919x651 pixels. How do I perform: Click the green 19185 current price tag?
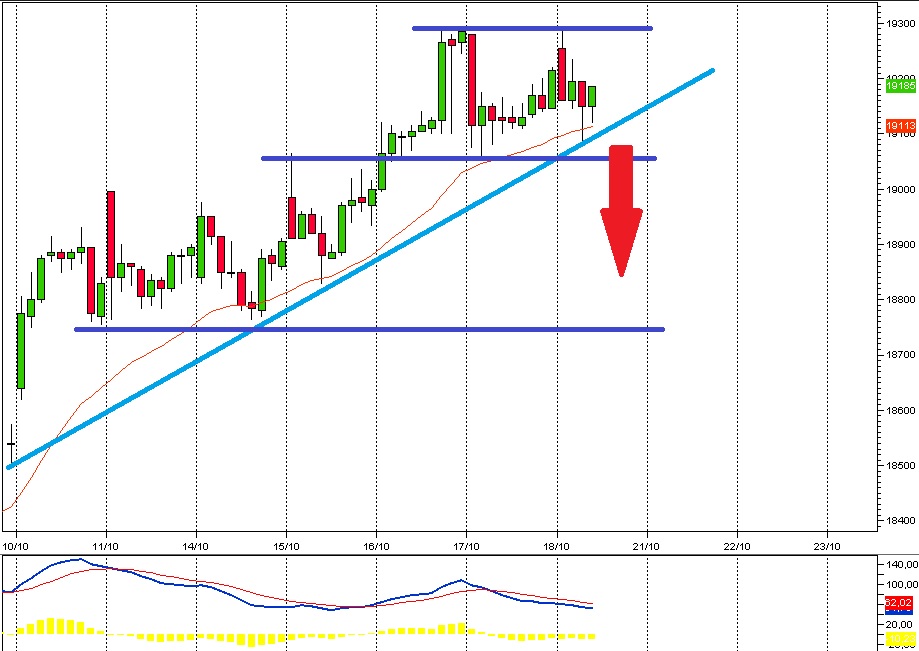tap(900, 86)
